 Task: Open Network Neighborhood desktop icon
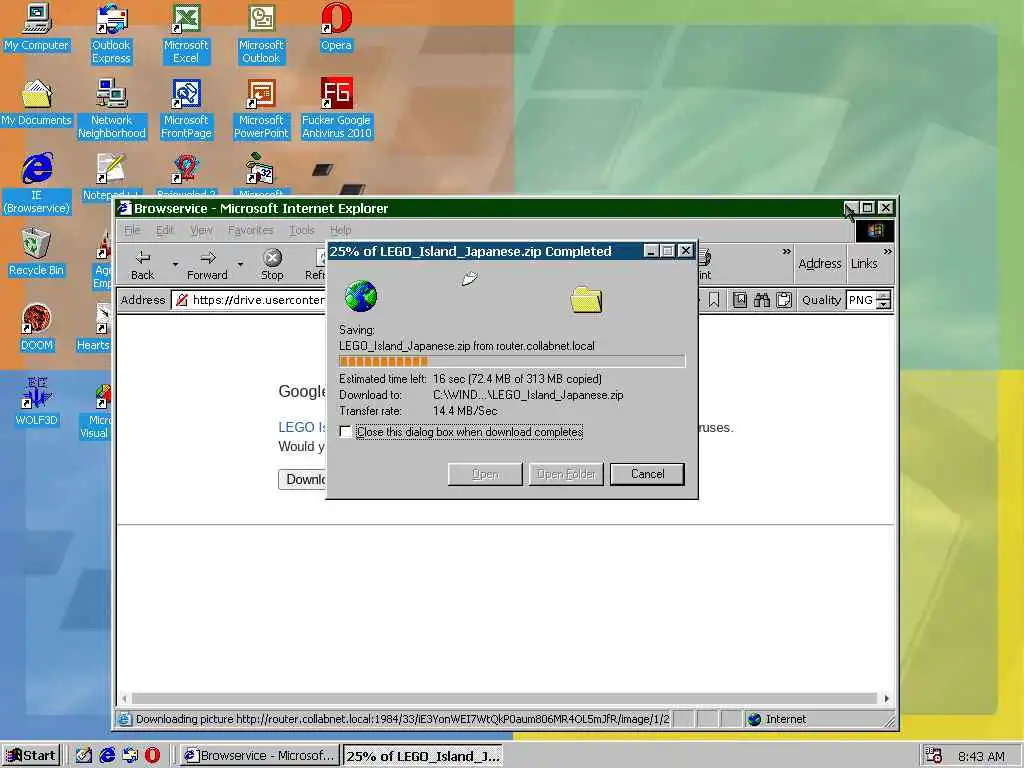[112, 108]
